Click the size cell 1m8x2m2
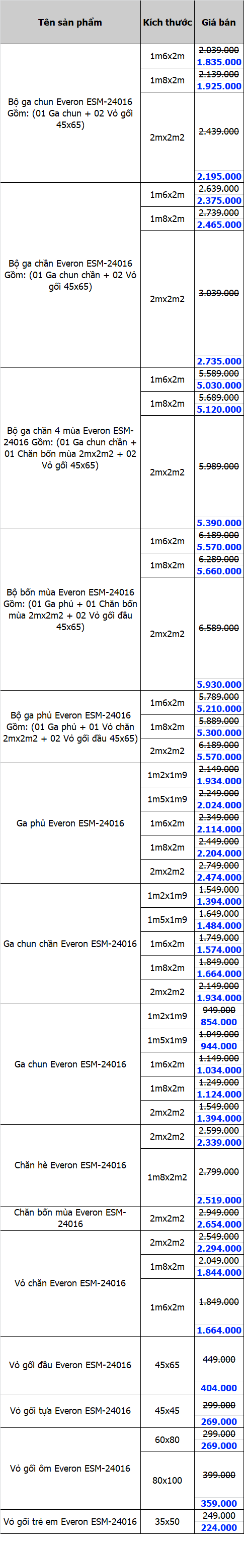Image resolution: width=244 pixels, height=1568 pixels. [167, 1177]
